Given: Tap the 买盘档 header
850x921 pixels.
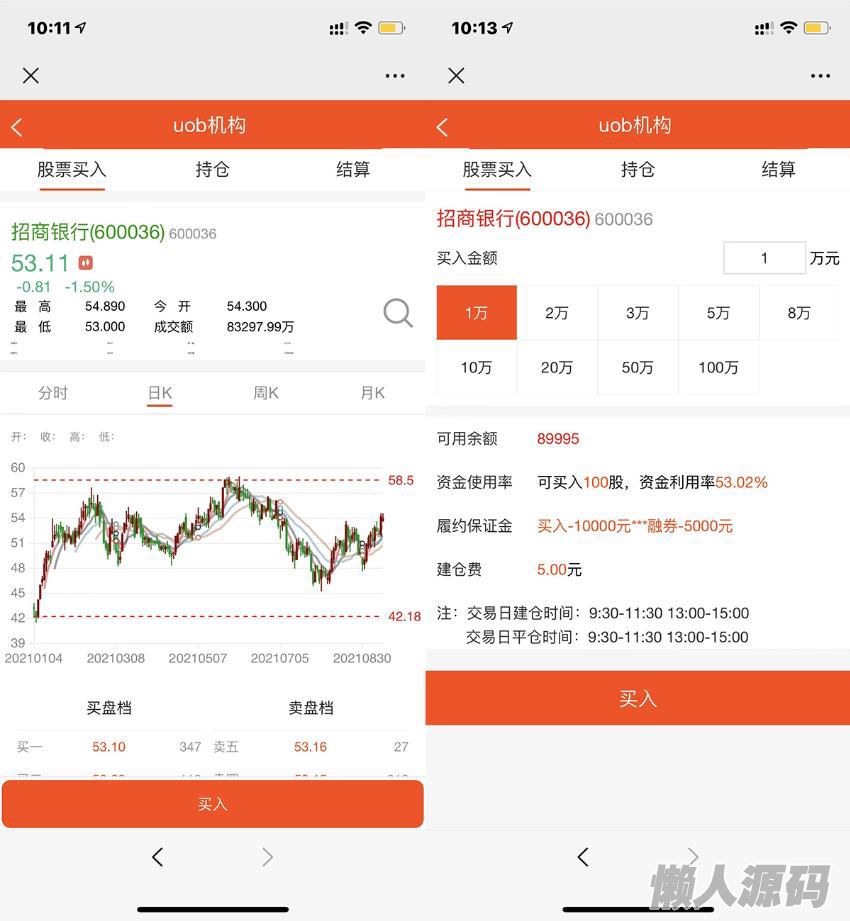Looking at the screenshot, I should tap(109, 708).
